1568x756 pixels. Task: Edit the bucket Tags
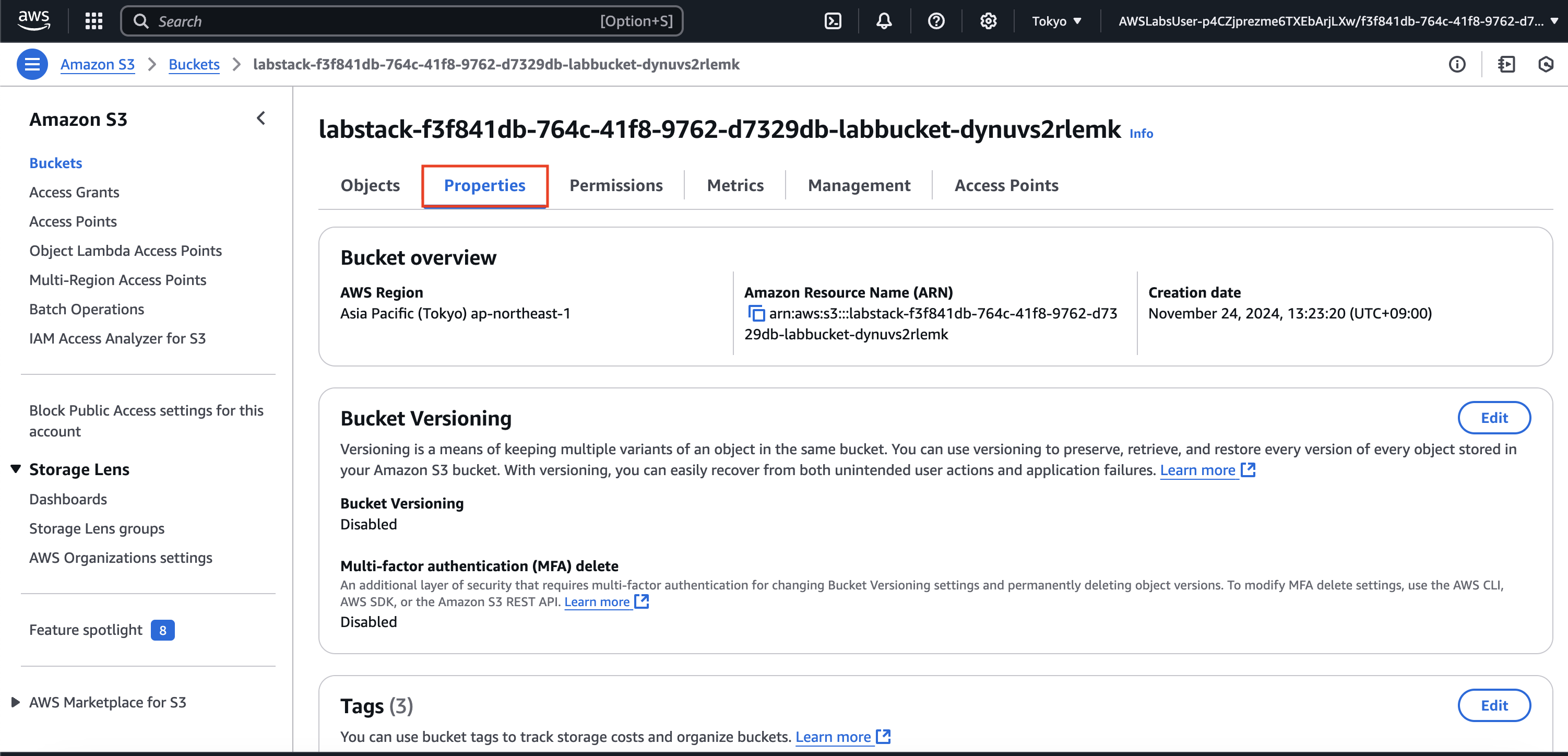tap(1494, 705)
